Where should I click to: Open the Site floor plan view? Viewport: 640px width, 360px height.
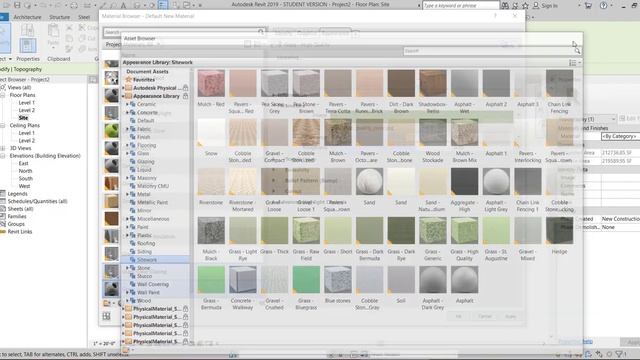(x=23, y=118)
